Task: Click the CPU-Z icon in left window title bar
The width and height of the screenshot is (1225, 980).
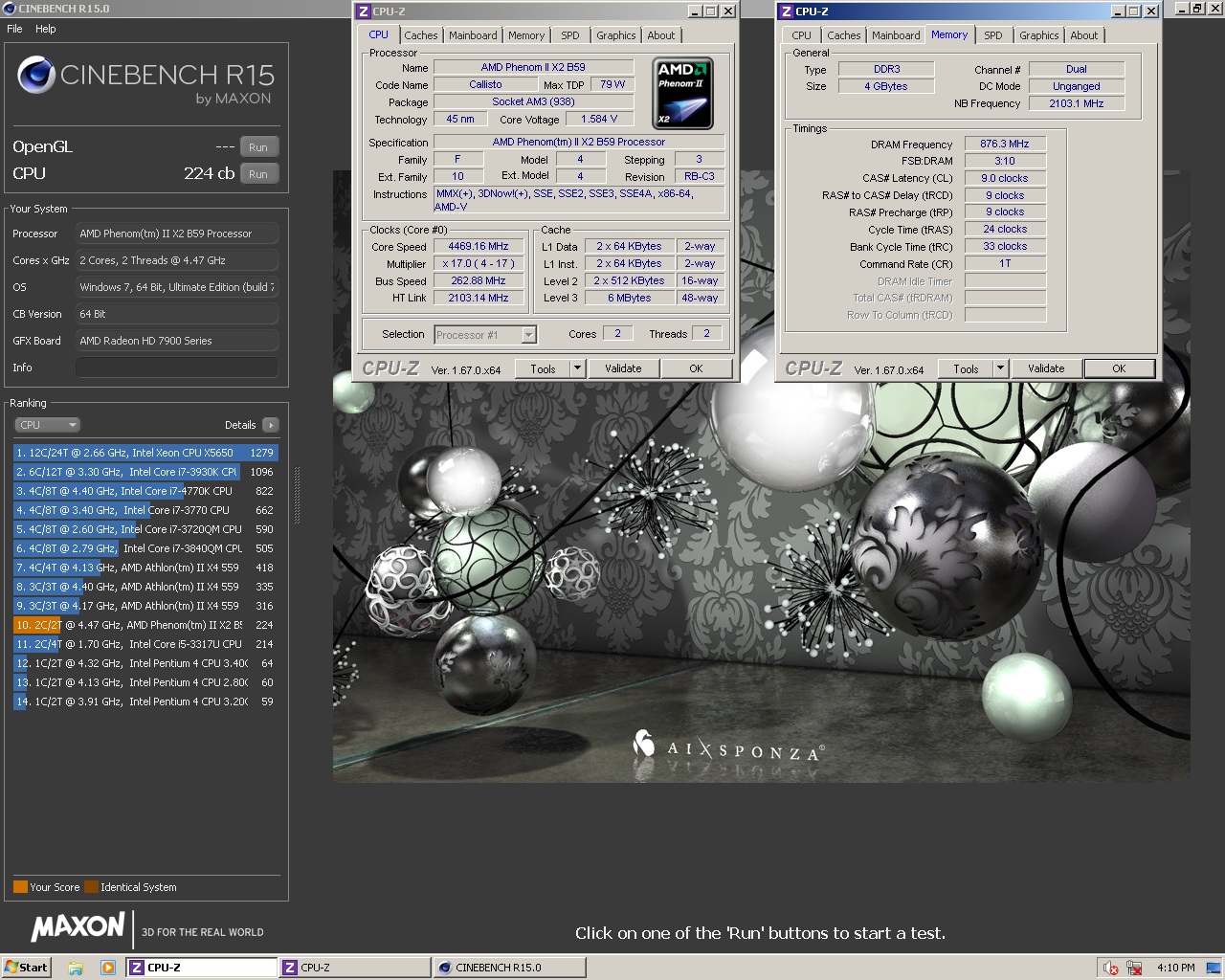Action: tap(363, 11)
